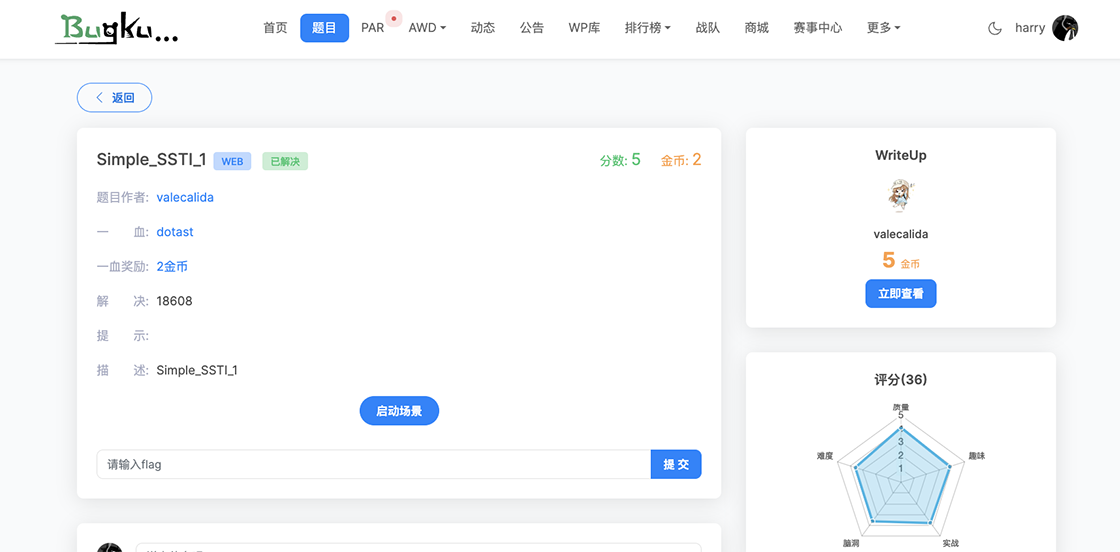This screenshot has width=1120, height=552.
Task: Open the PAR menu item
Action: point(372,29)
